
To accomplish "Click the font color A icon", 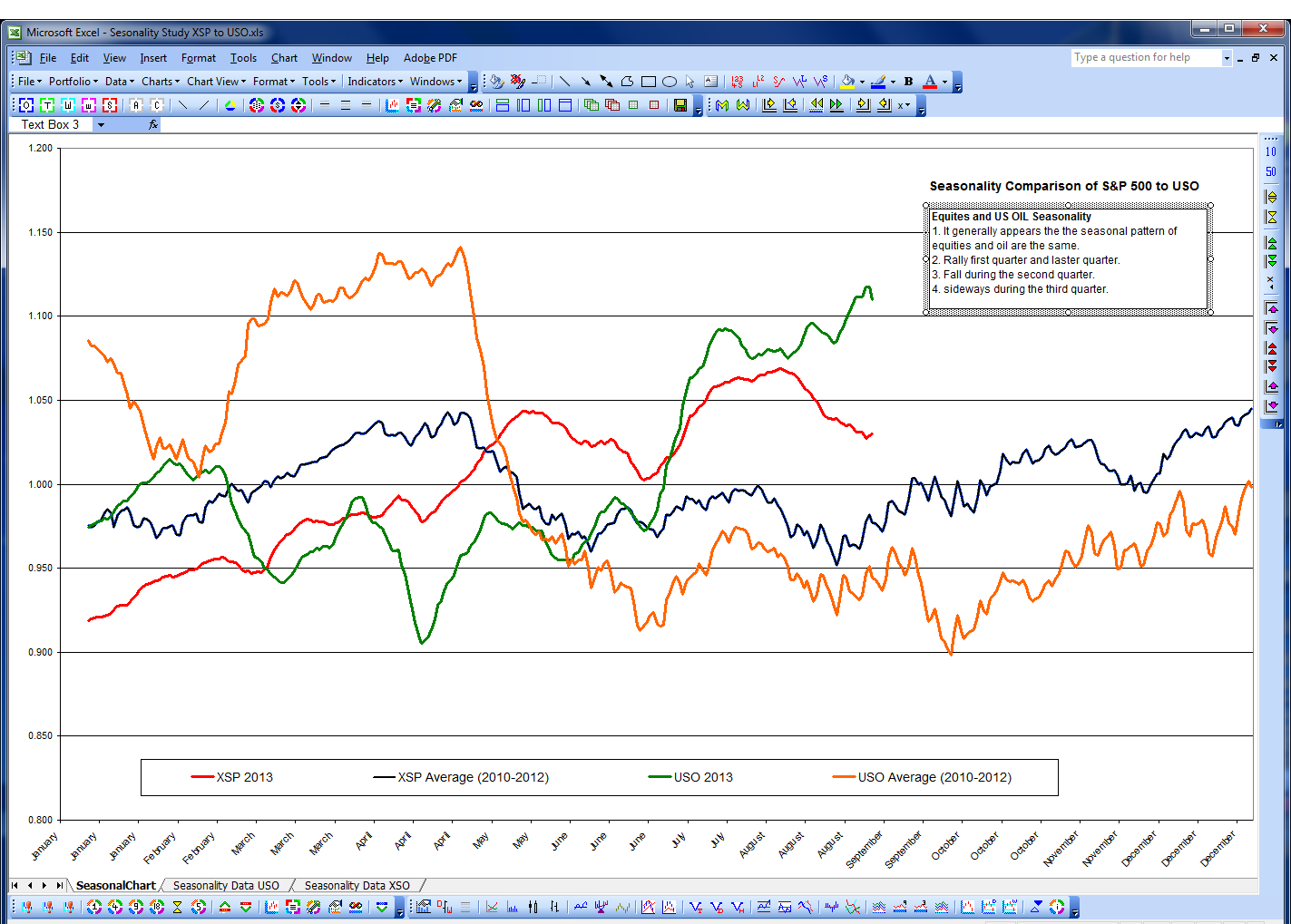I will (930, 82).
